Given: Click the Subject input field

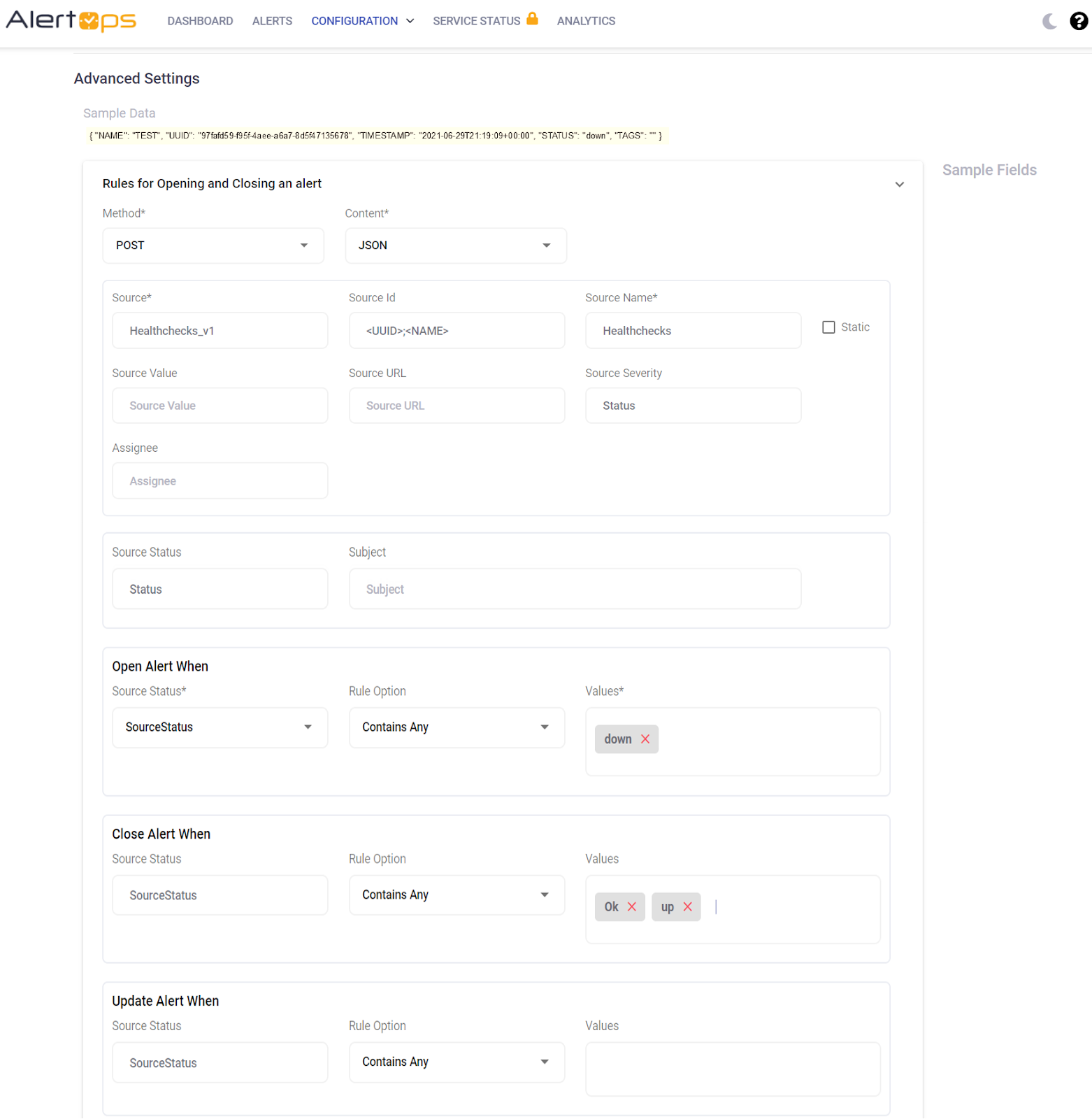Looking at the screenshot, I should click(575, 590).
